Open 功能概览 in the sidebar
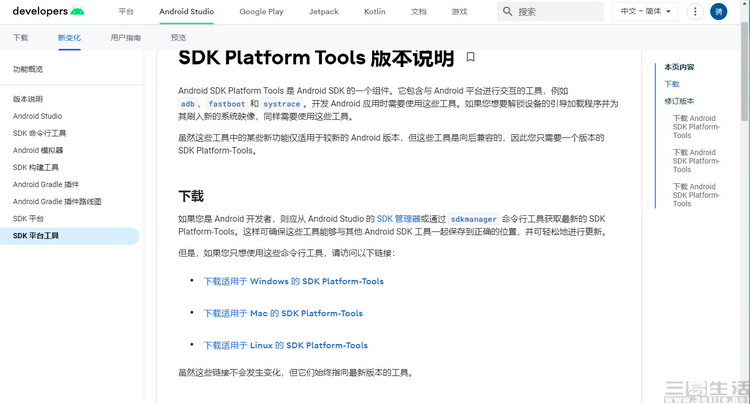The width and height of the screenshot is (750, 404). (28, 69)
